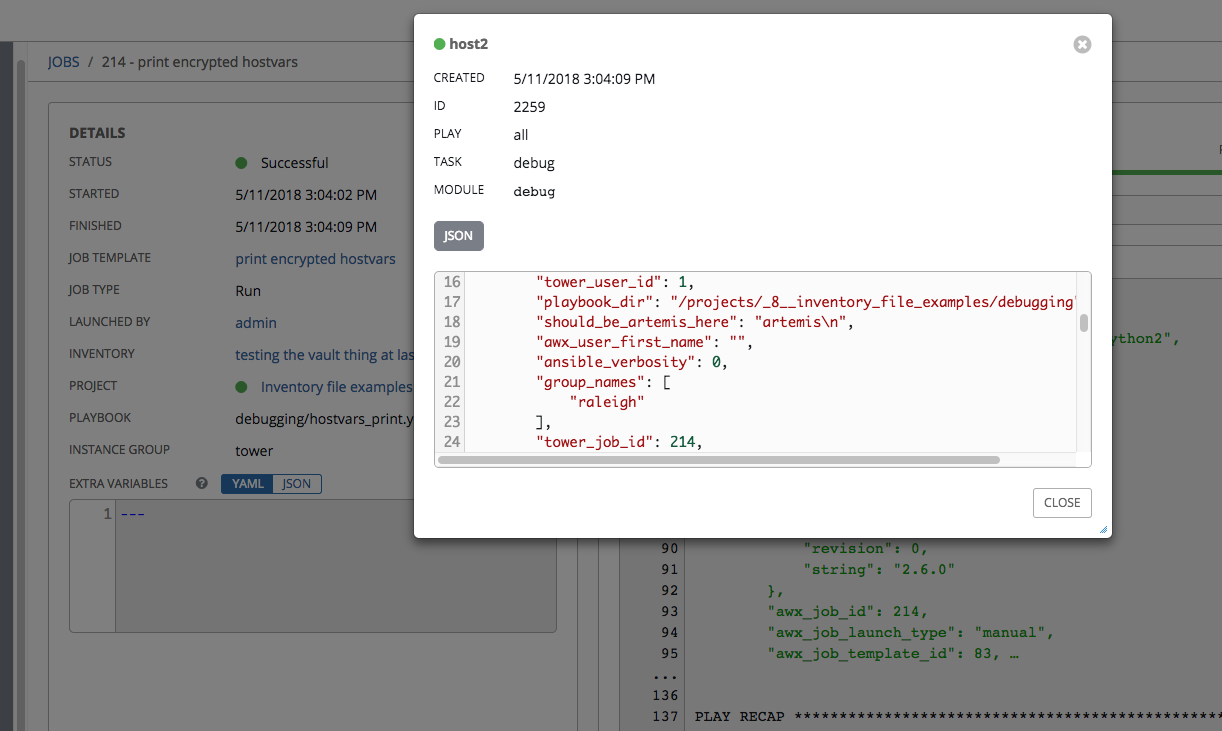Click the CLOSE button in host2 dialog

coord(1062,503)
